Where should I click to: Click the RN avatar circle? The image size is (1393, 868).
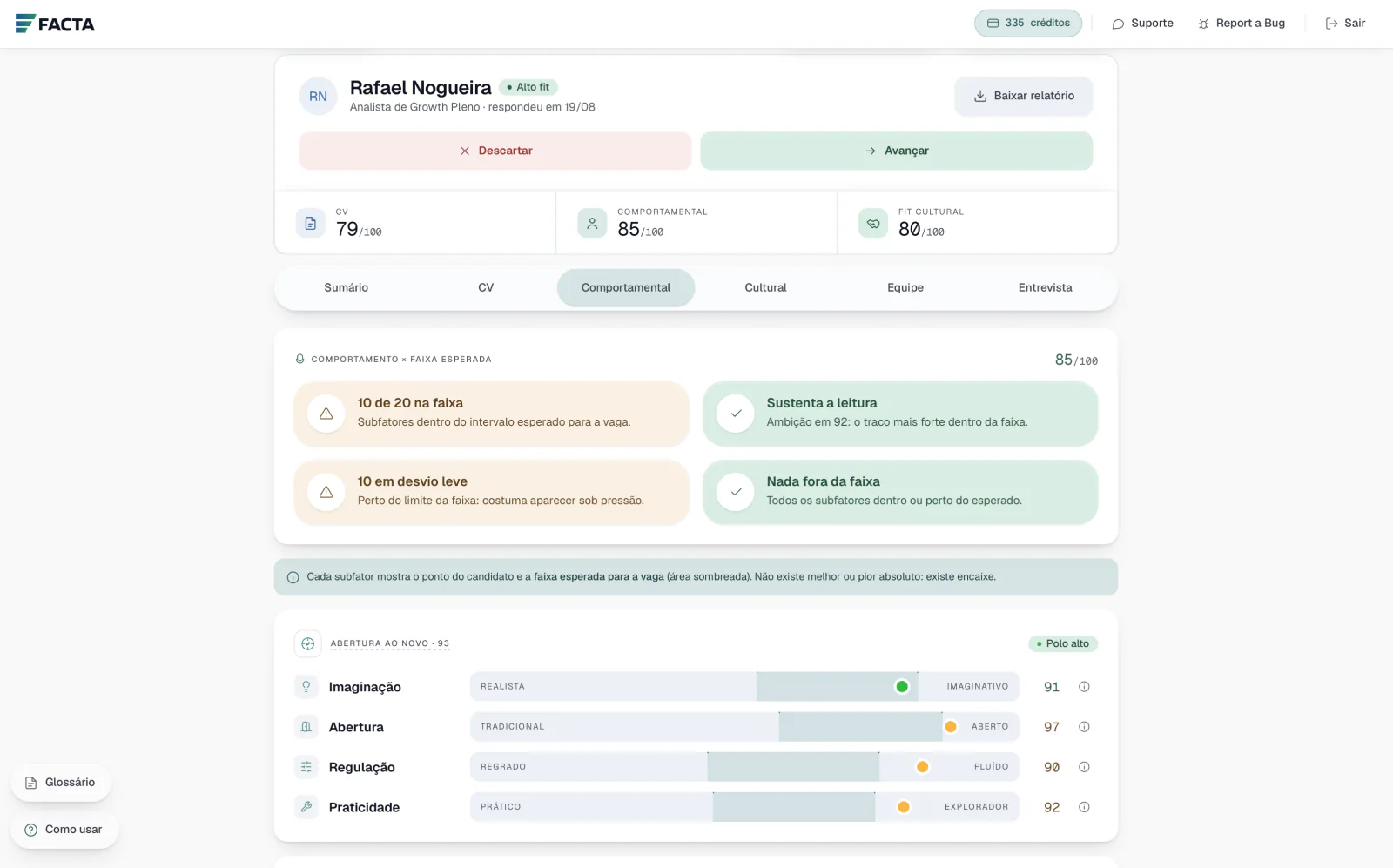pyautogui.click(x=318, y=97)
